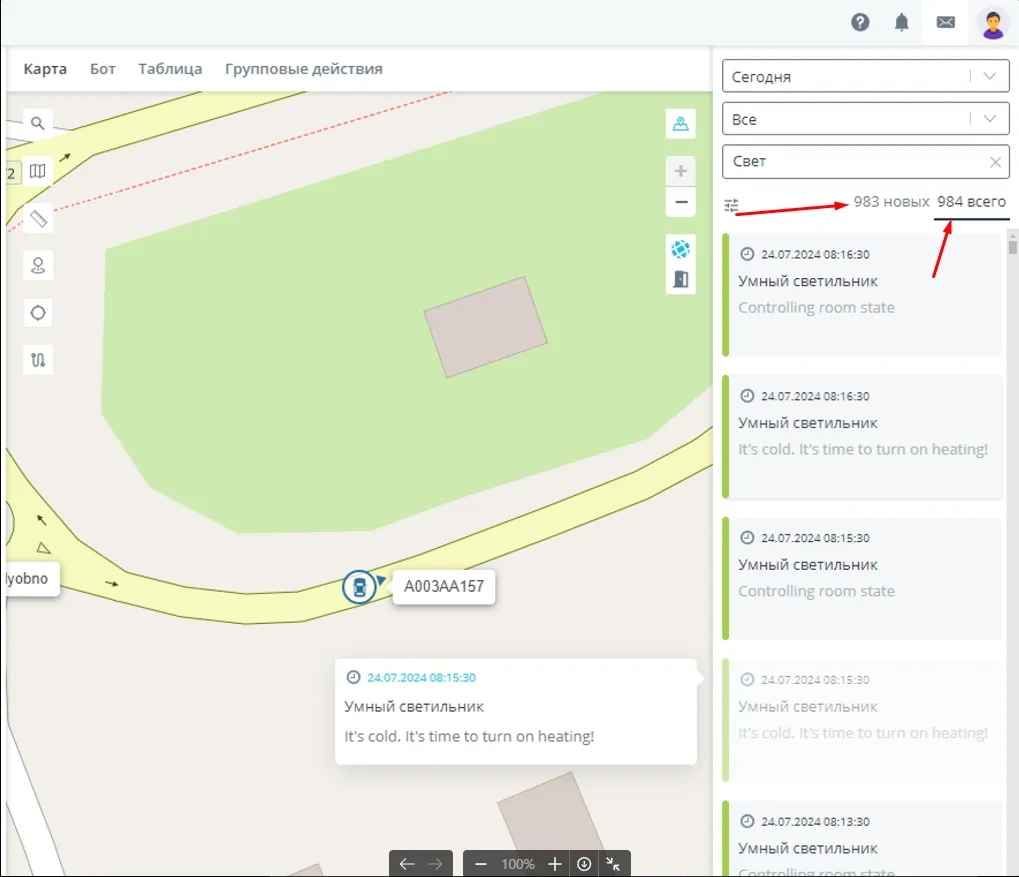Click the 100% zoom level indicator
Screen dimensions: 1019x877
coord(518,864)
